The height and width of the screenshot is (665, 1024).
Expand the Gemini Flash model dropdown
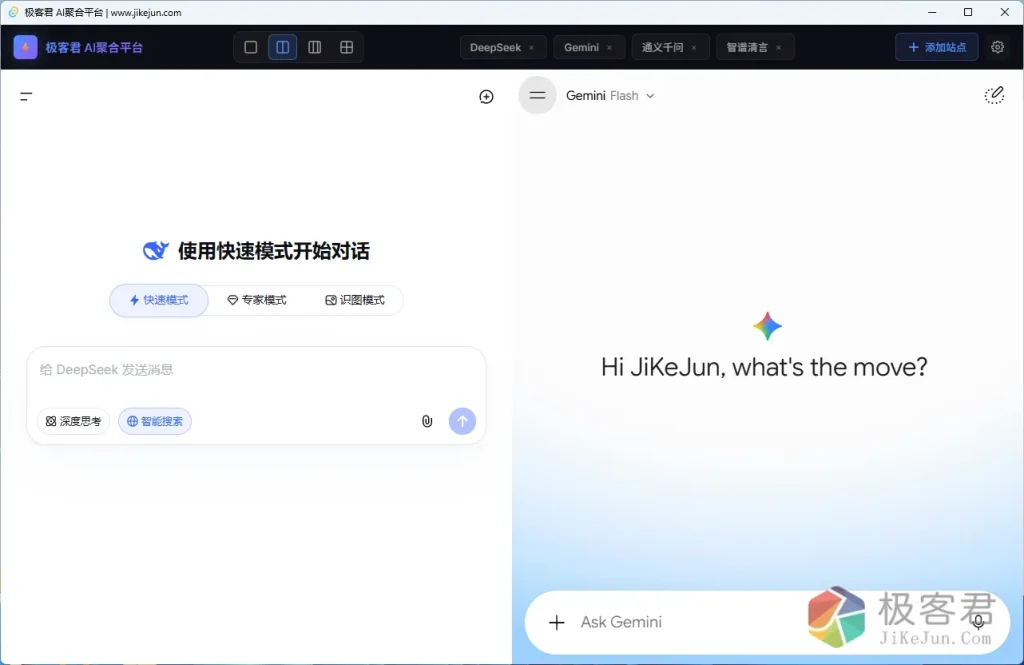[x=610, y=95]
